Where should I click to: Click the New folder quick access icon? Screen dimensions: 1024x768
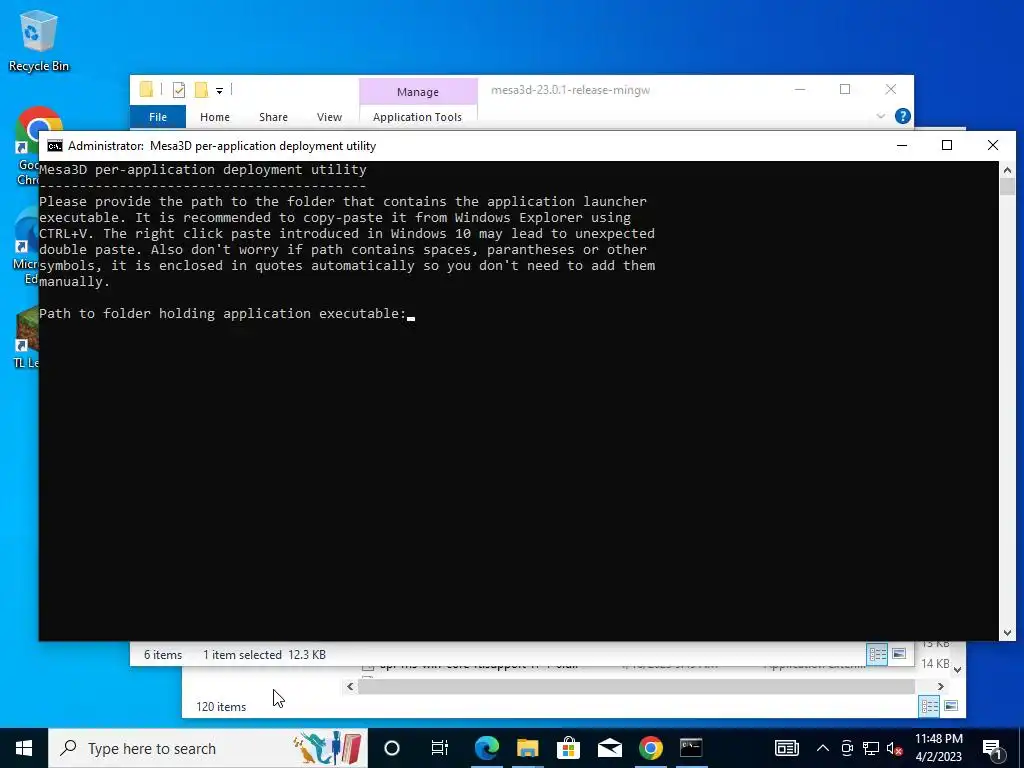pyautogui.click(x=202, y=90)
